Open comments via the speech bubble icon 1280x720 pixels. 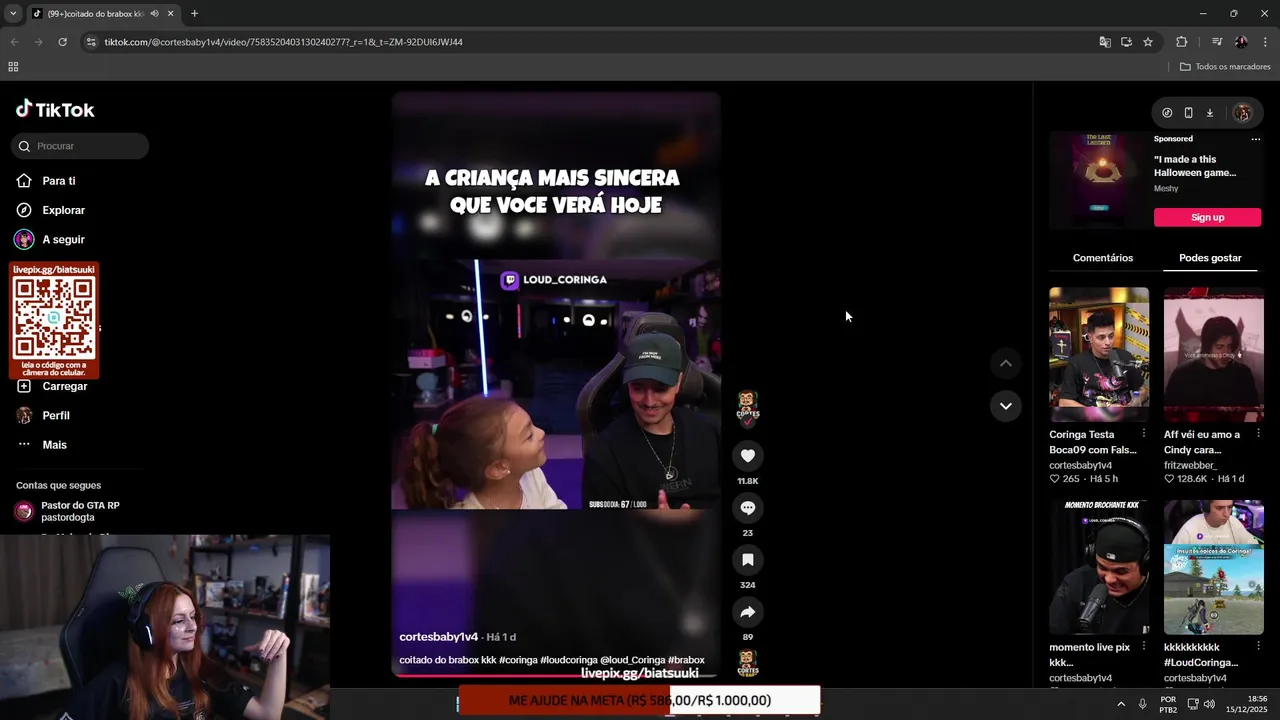click(747, 508)
